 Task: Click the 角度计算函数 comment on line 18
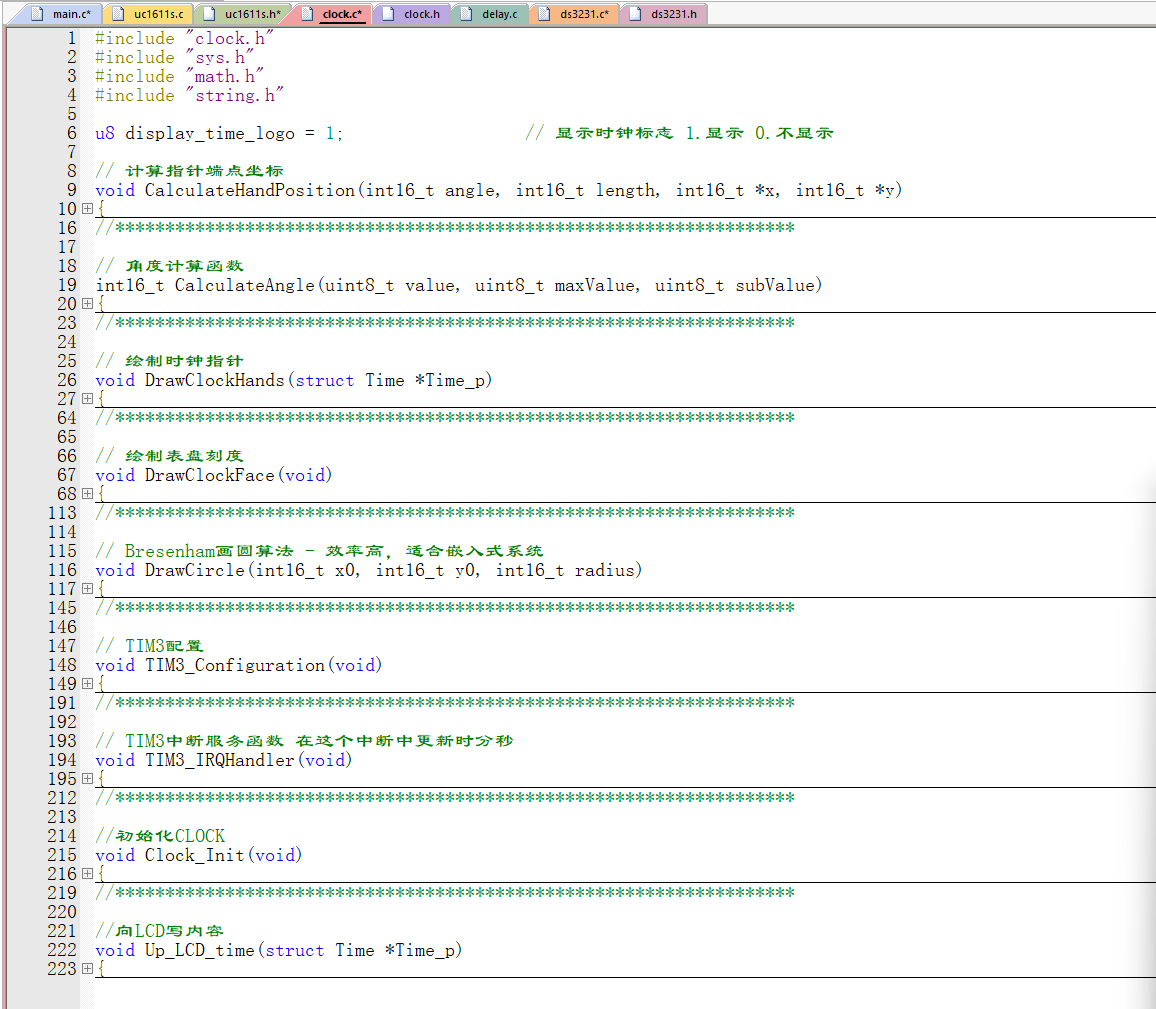(169, 266)
